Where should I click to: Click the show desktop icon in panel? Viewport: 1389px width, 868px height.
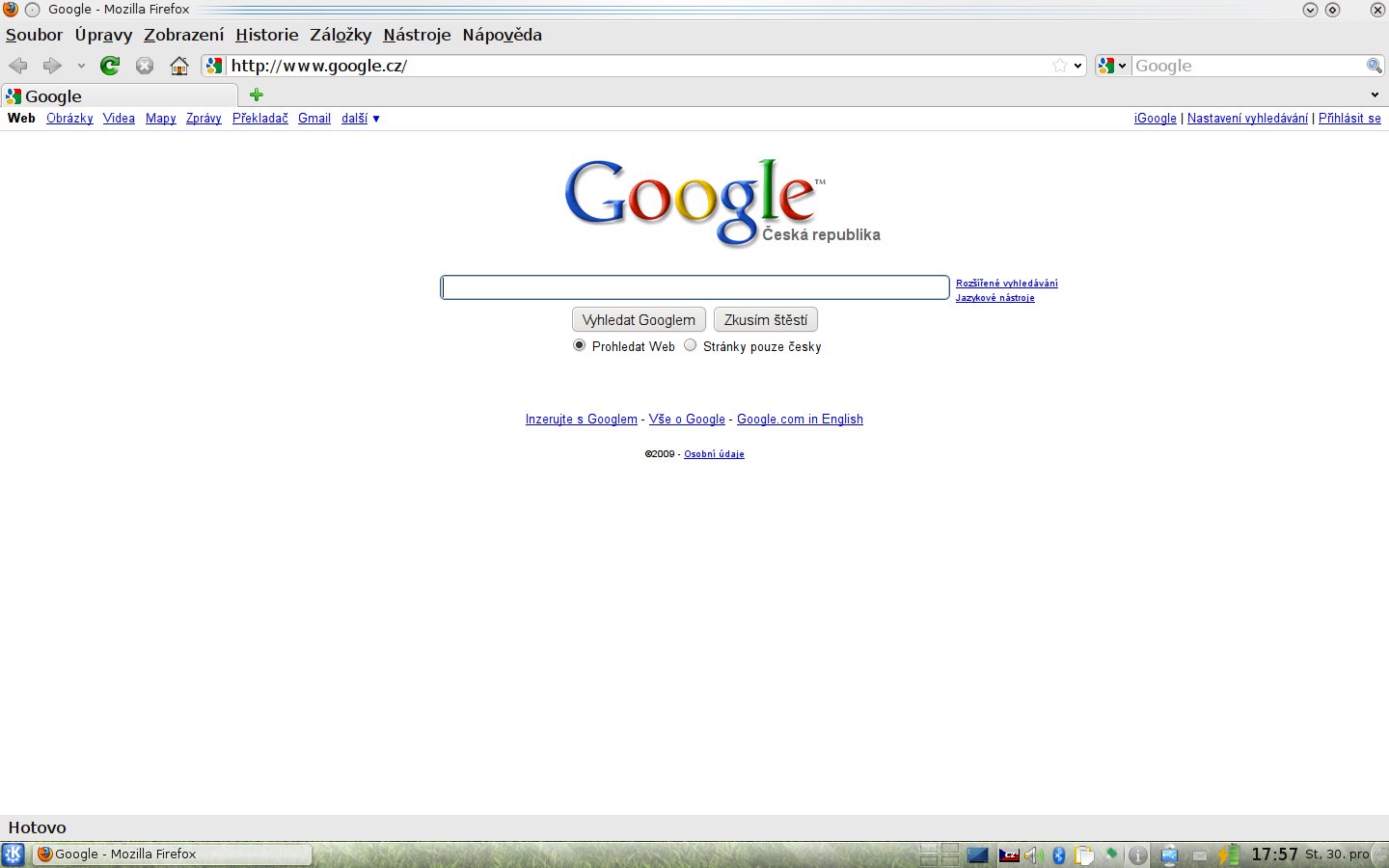click(977, 854)
